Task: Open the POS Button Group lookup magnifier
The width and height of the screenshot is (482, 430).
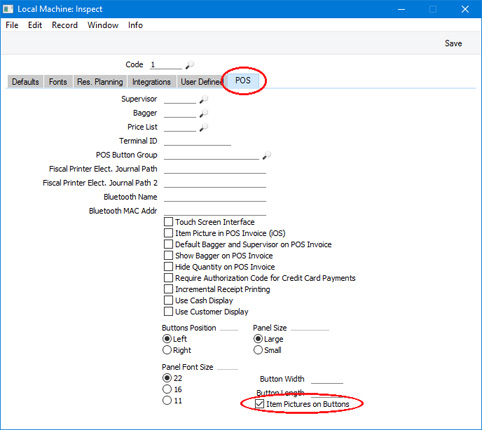Action: point(266,155)
